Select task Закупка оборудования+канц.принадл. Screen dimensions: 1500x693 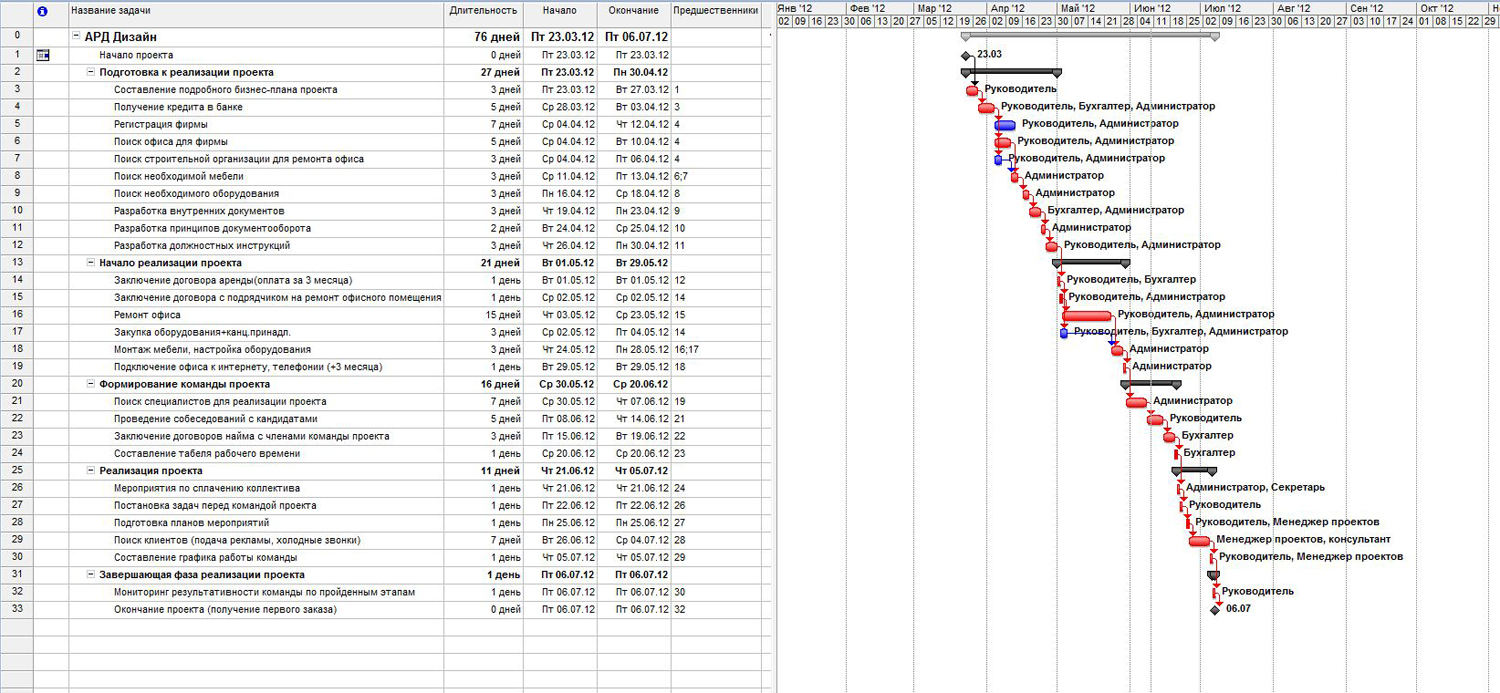pyautogui.click(x=203, y=332)
